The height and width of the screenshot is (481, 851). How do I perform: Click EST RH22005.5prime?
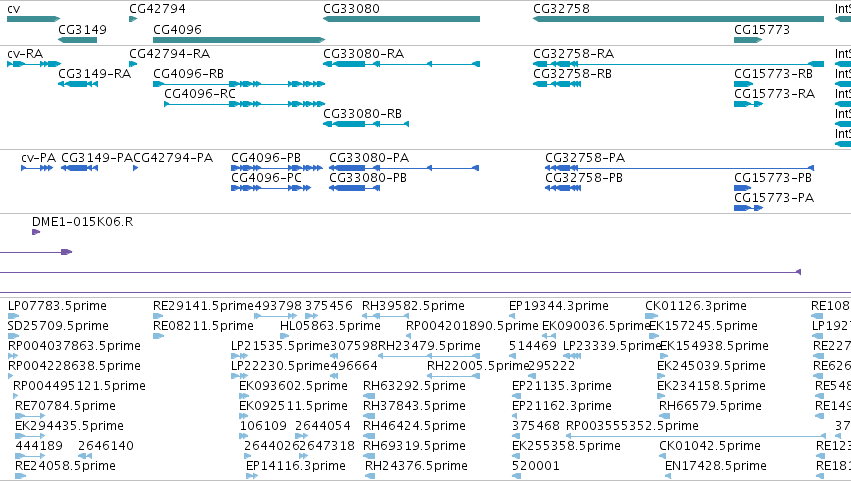coord(478,366)
